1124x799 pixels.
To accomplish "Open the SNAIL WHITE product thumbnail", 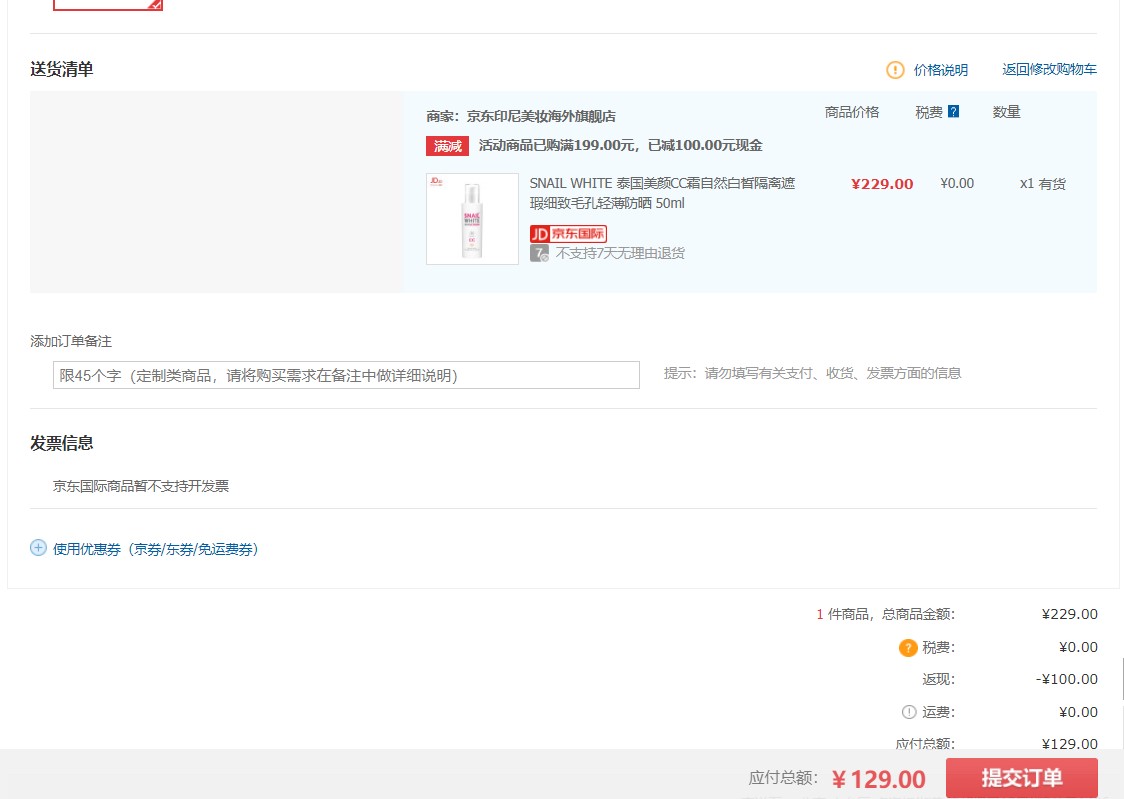I will coord(472,219).
